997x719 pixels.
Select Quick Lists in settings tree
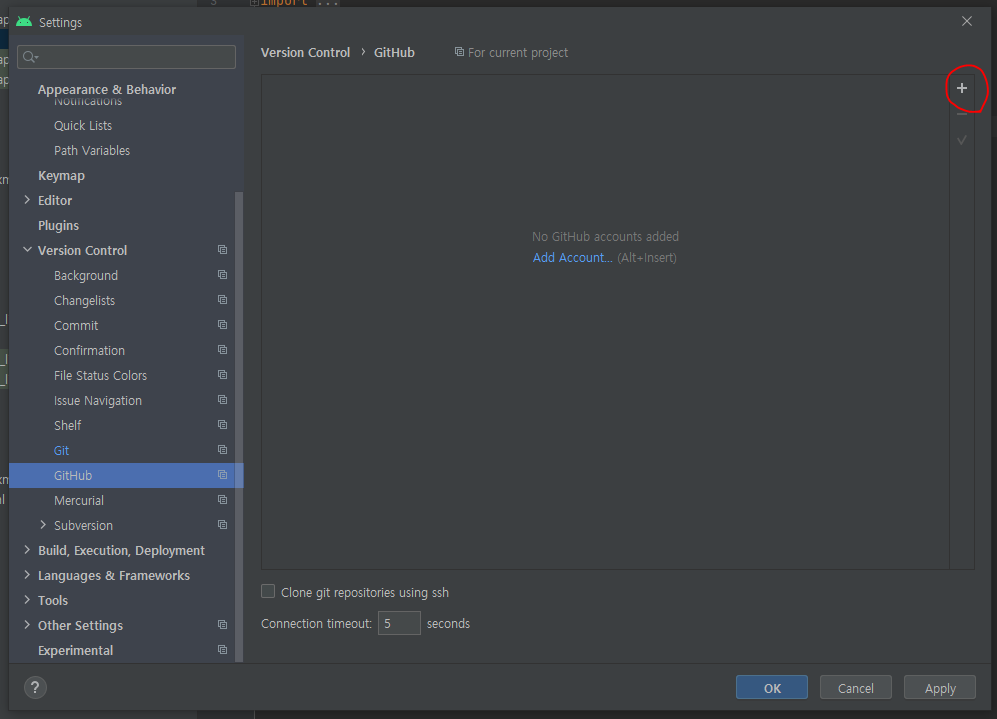point(83,126)
